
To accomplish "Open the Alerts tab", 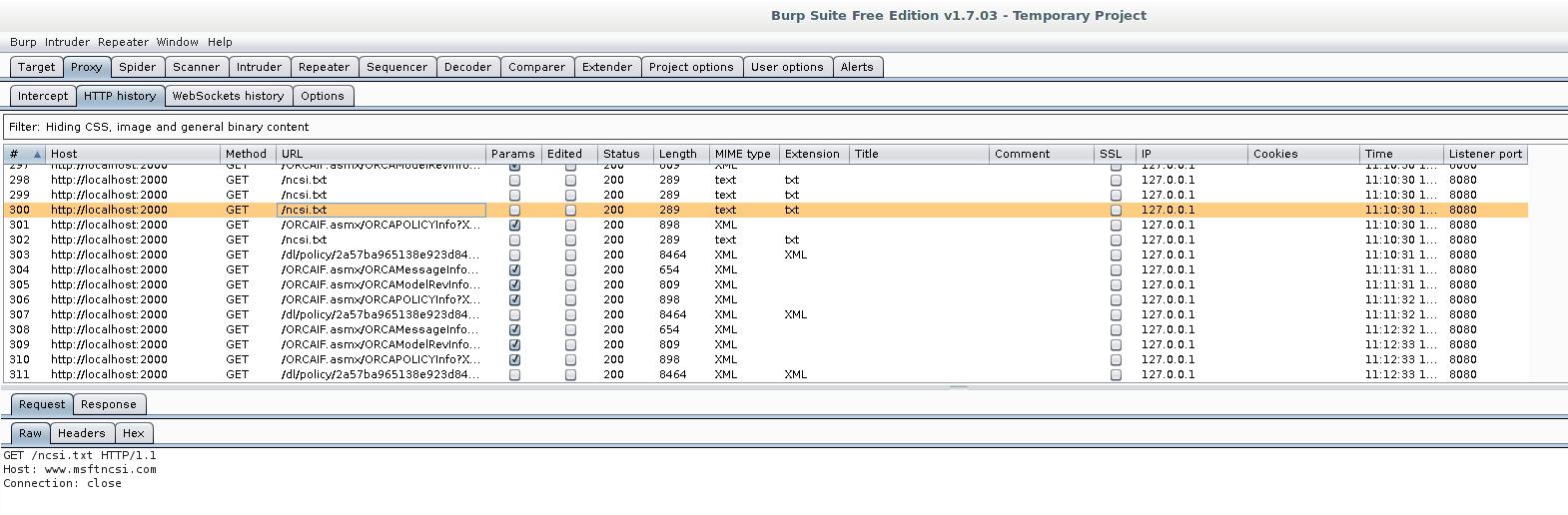I will [x=856, y=67].
